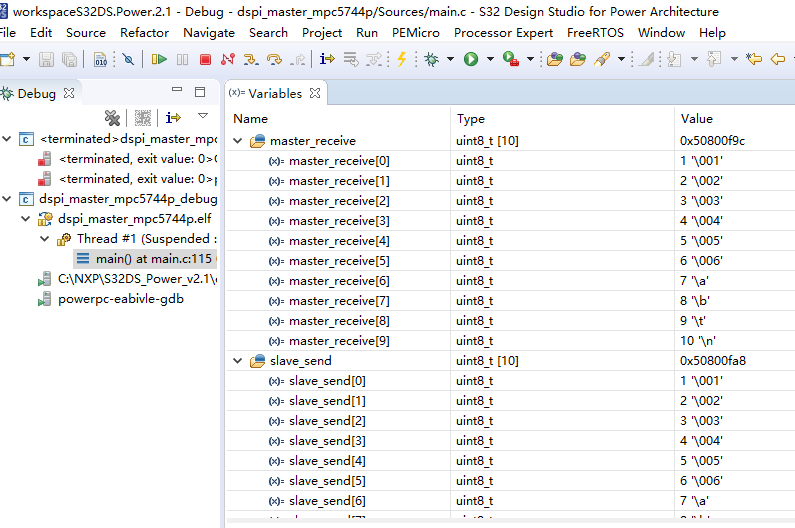The image size is (795, 528).
Task: Open the FreeRTOS menu
Action: [595, 32]
